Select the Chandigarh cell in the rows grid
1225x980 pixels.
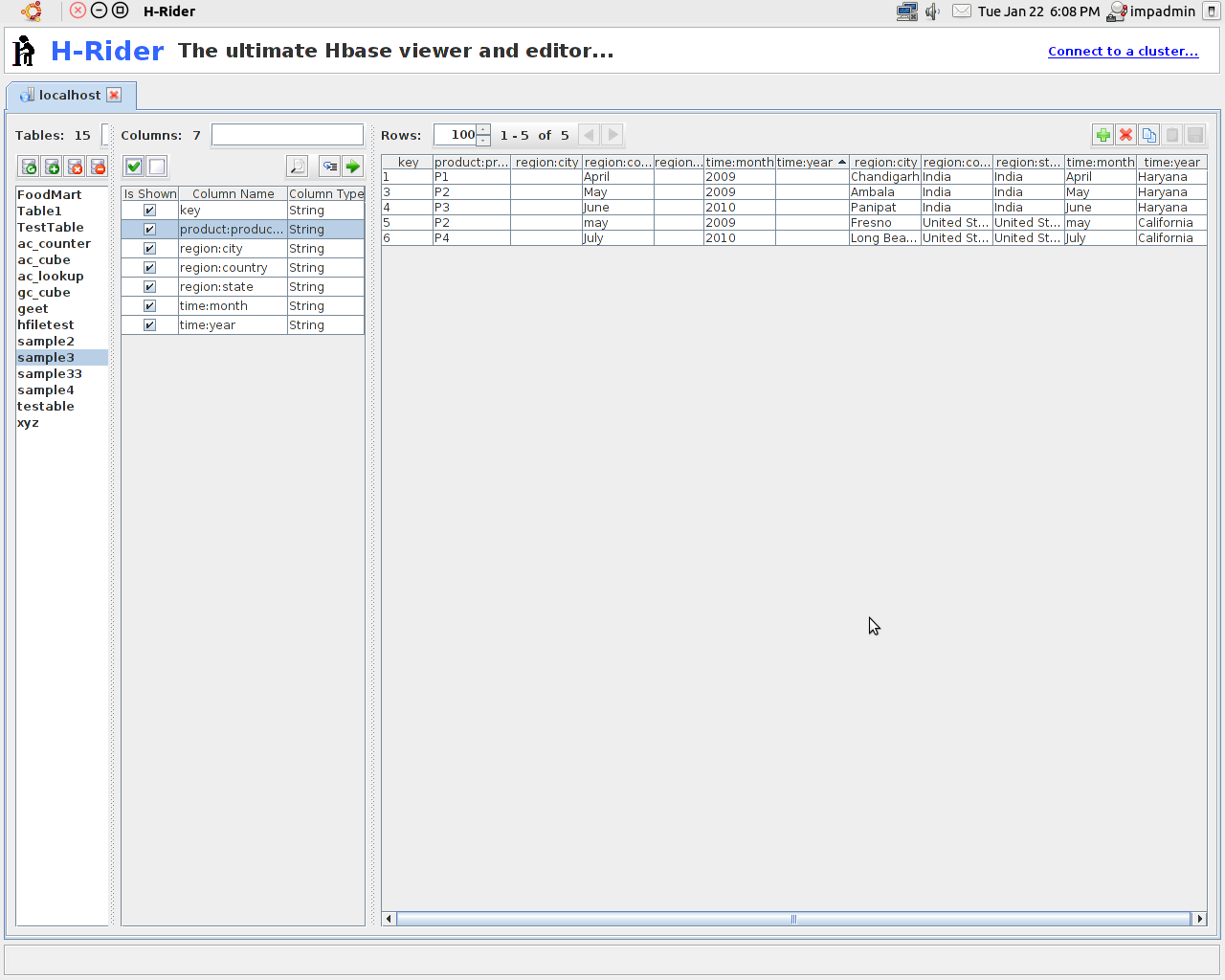tap(884, 177)
